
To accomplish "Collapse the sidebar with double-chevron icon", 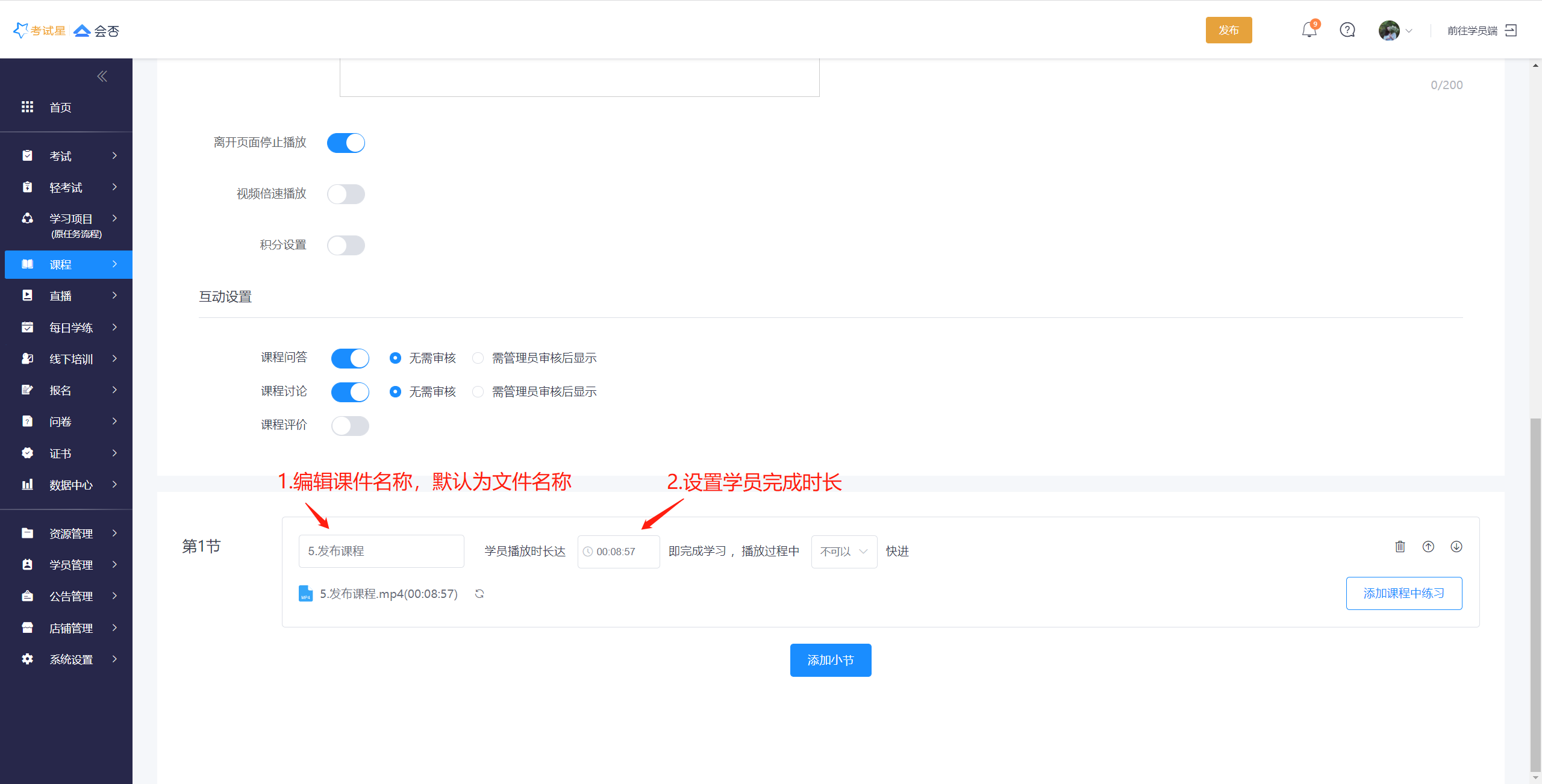I will (x=102, y=76).
